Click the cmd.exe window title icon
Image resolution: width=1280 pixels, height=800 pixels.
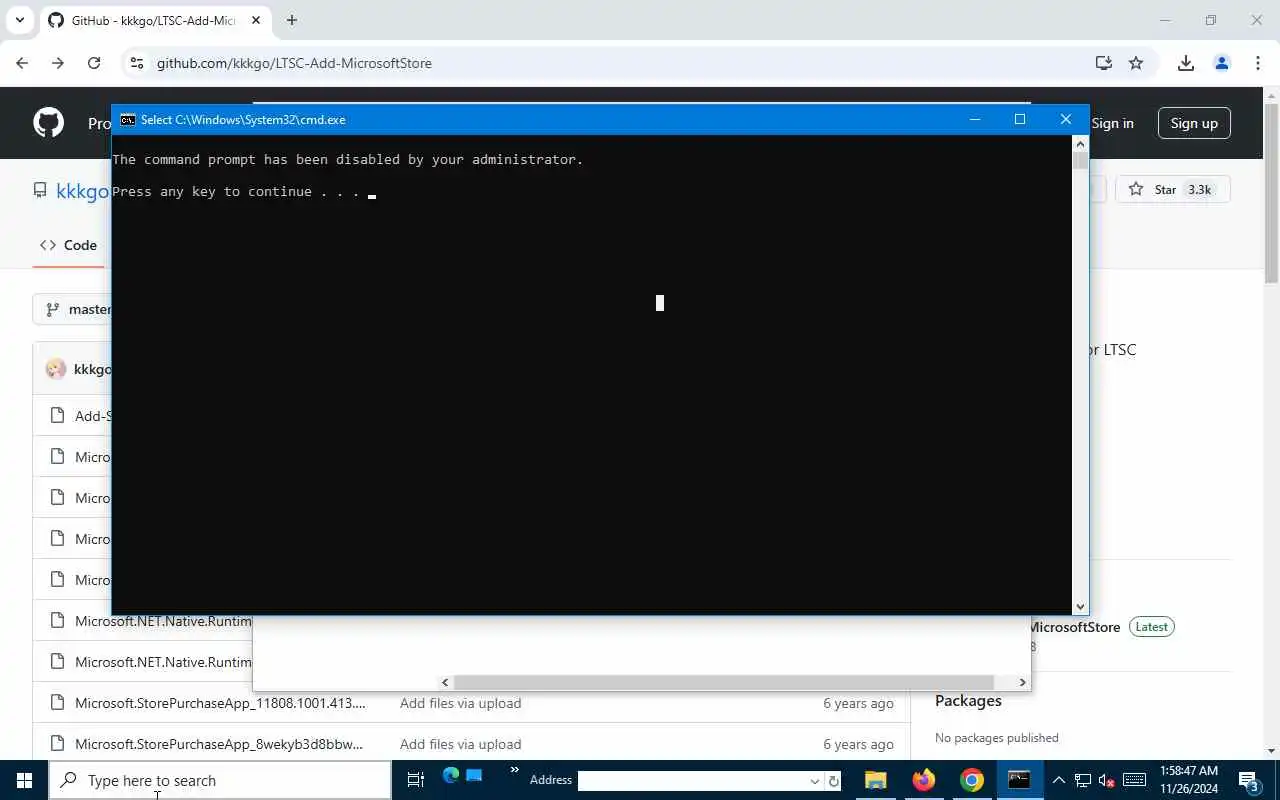pyautogui.click(x=128, y=119)
